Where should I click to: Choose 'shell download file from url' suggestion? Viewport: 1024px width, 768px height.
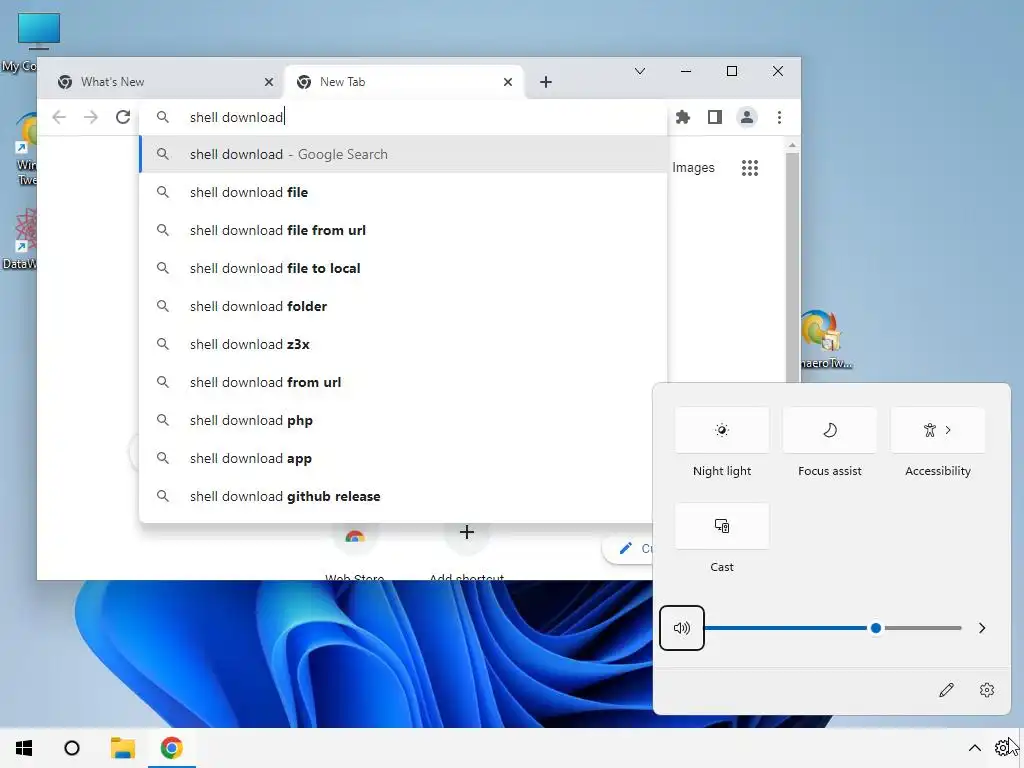tap(404, 230)
